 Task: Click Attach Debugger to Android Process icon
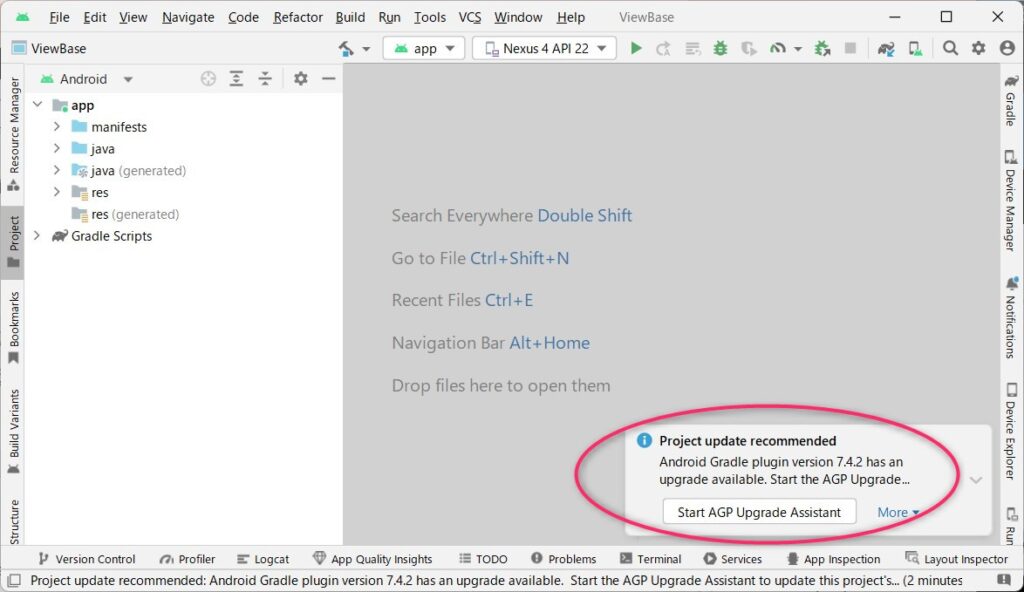pos(822,48)
